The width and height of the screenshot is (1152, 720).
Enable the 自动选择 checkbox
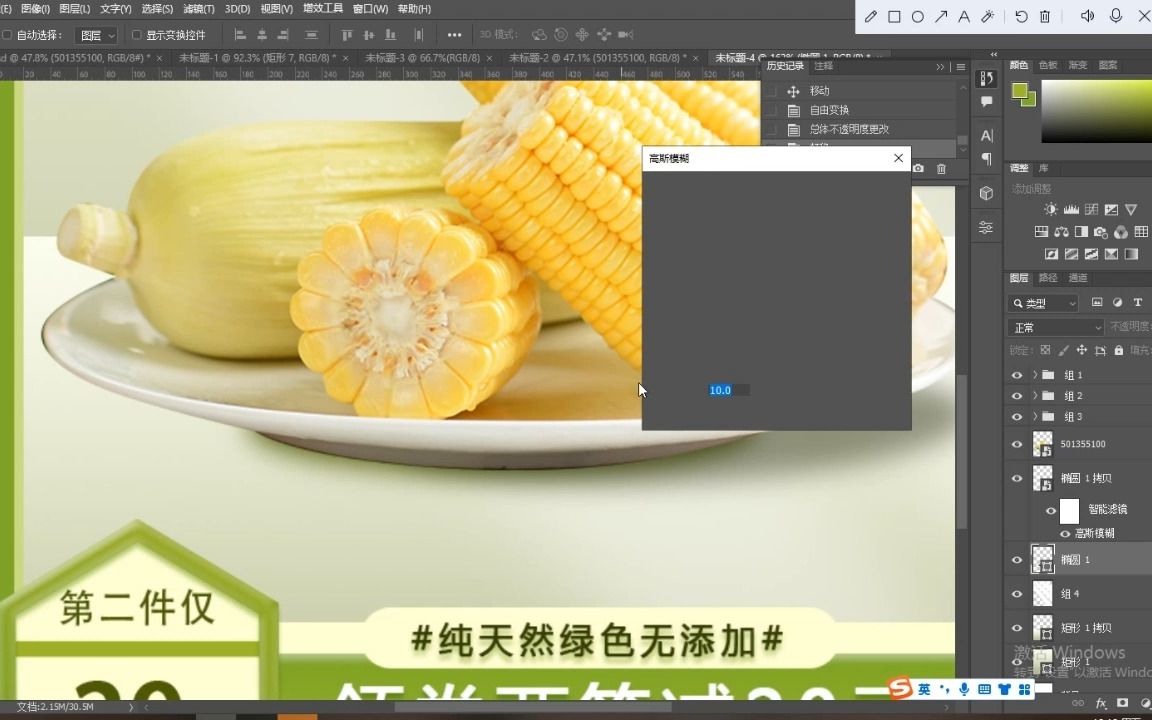[9, 34]
